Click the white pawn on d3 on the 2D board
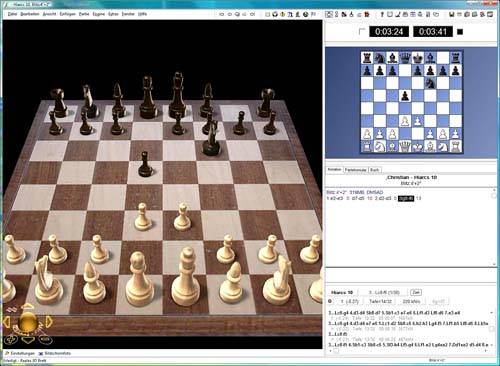 405,121
